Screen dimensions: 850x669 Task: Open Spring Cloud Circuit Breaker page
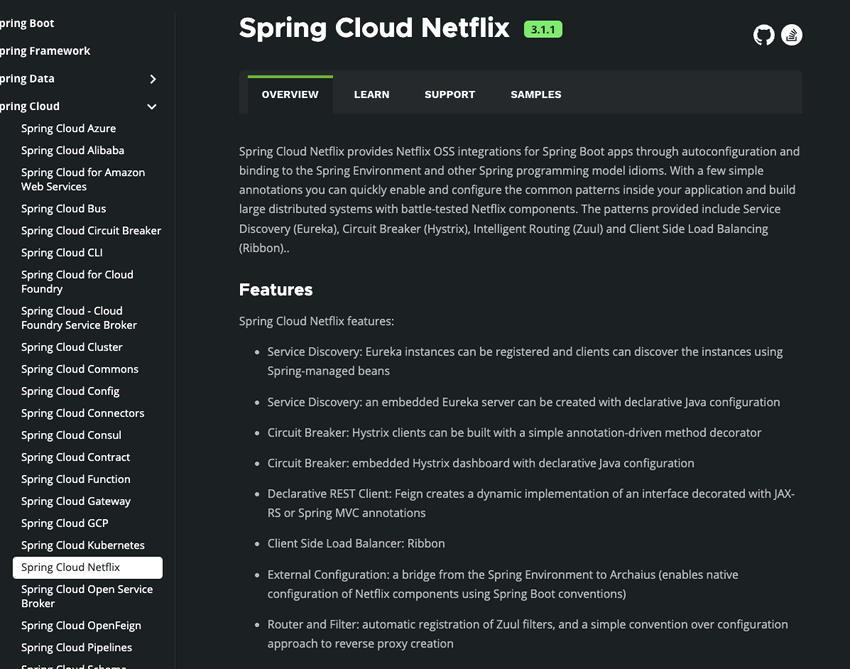(x=91, y=230)
